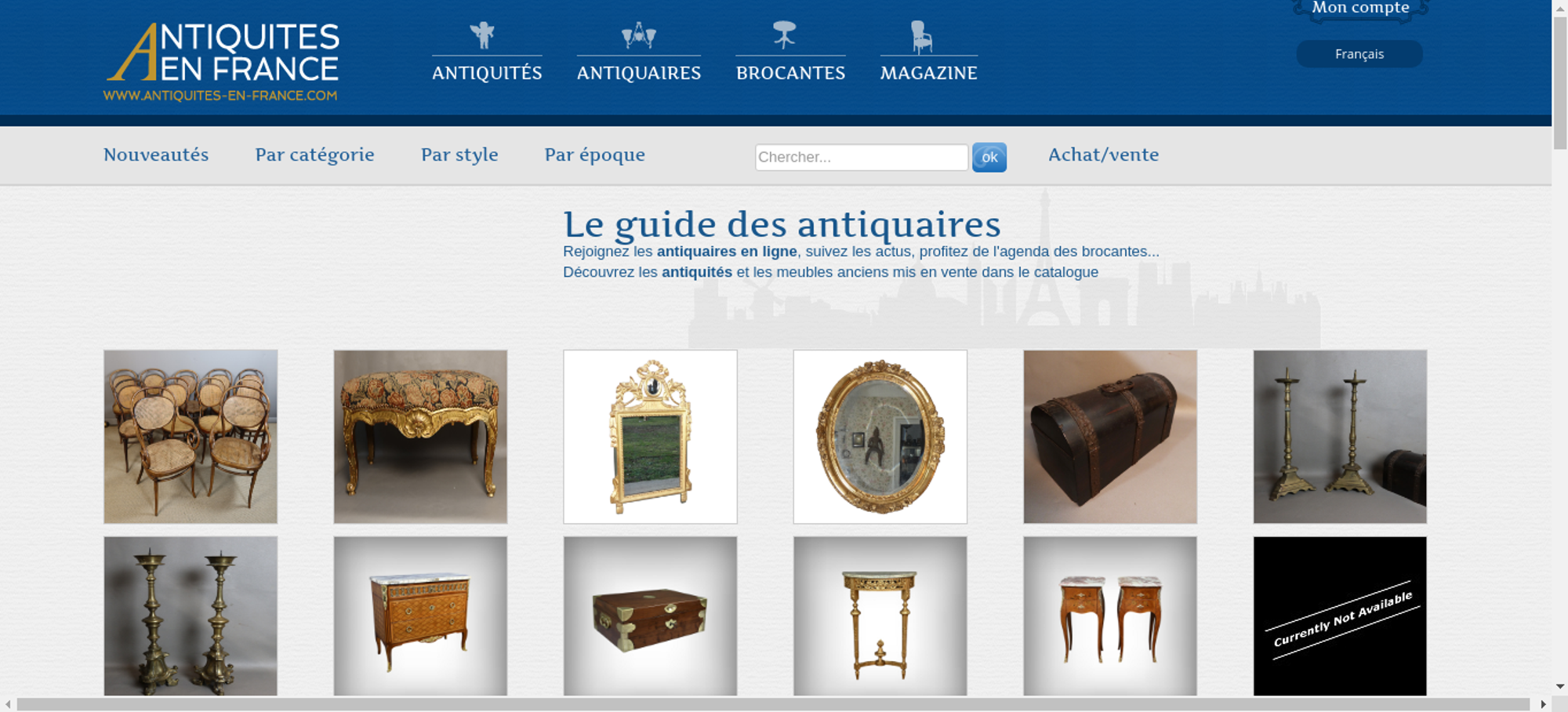Click the ok search button
The width and height of the screenshot is (1568, 712).
click(989, 158)
